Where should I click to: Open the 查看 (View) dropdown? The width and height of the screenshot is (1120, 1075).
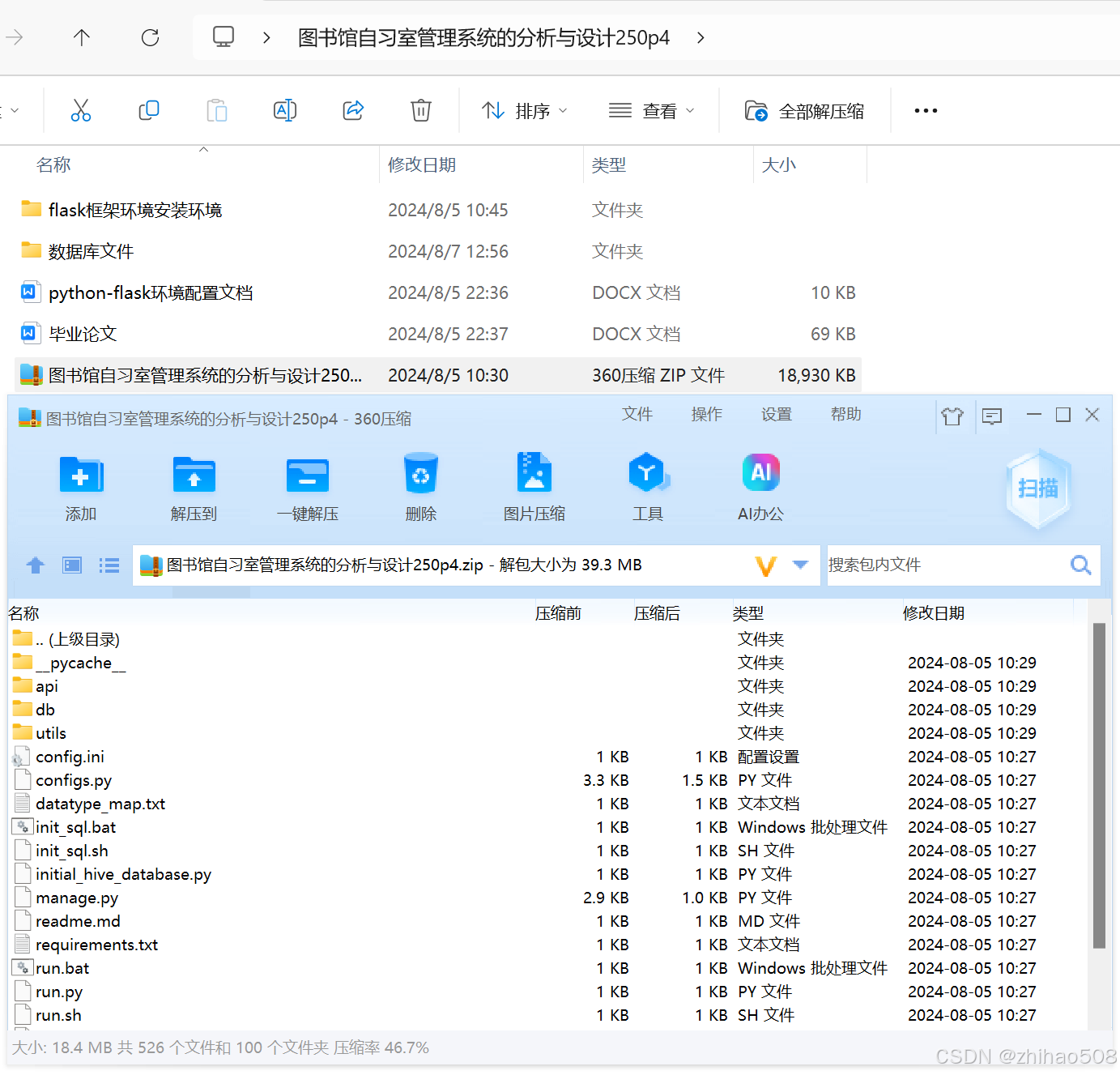(651, 110)
